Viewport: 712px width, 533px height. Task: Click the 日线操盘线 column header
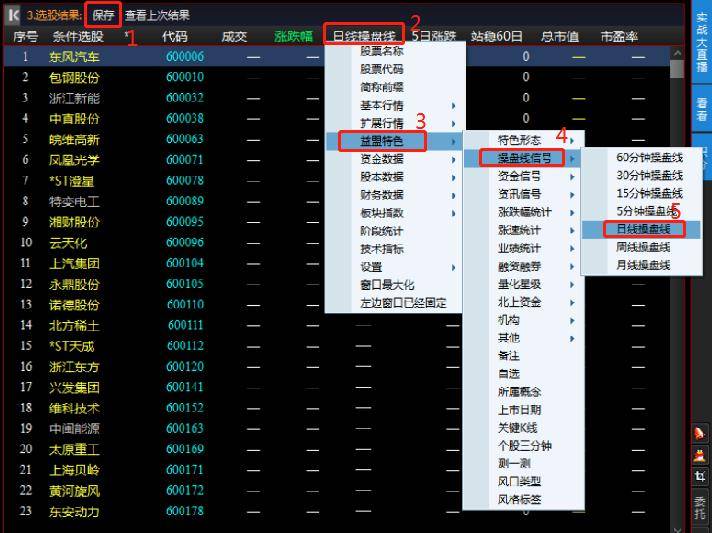(x=364, y=35)
